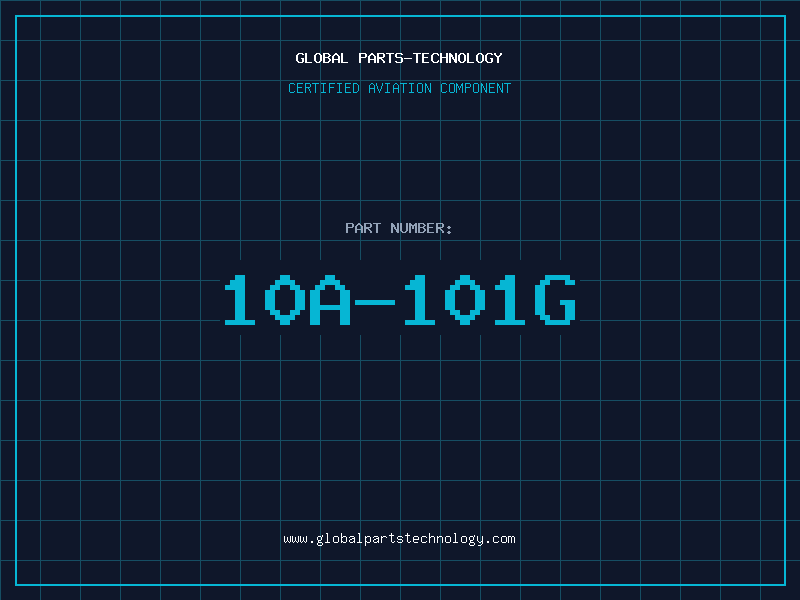
Task: Select the part number 10A-101G
Action: click(401, 299)
